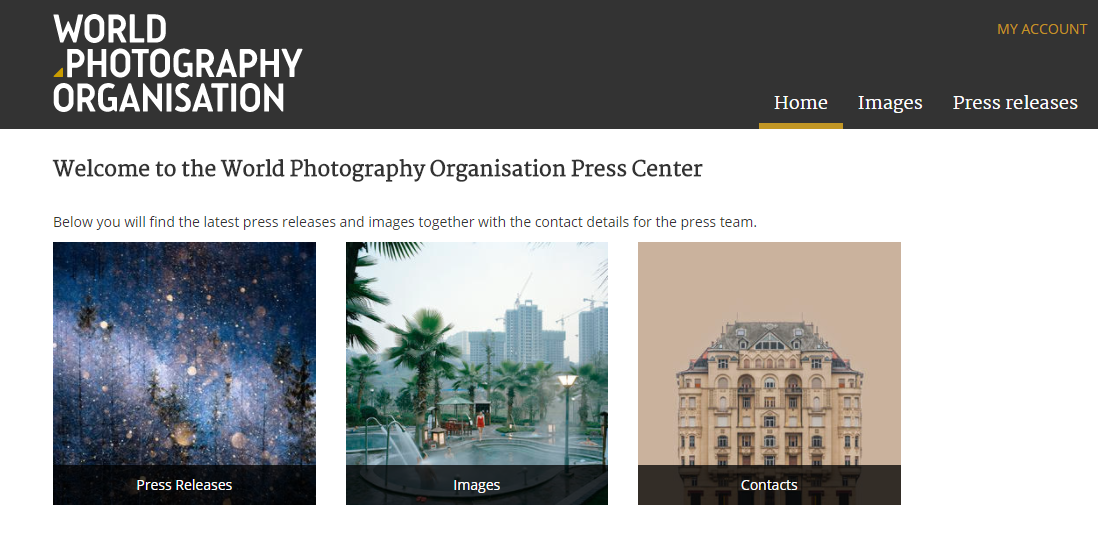Click the Press Releases tile caption

(x=184, y=485)
